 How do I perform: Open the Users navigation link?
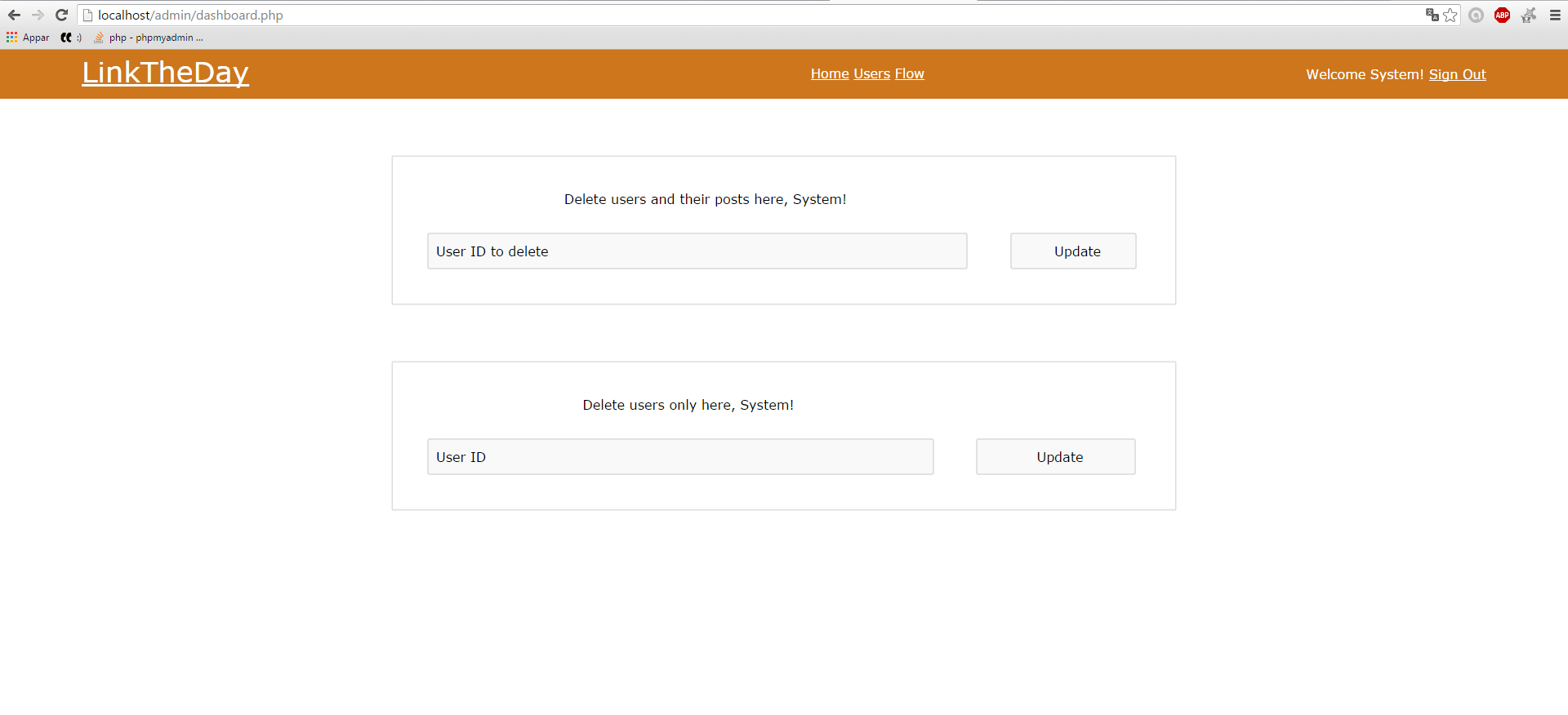tap(871, 73)
